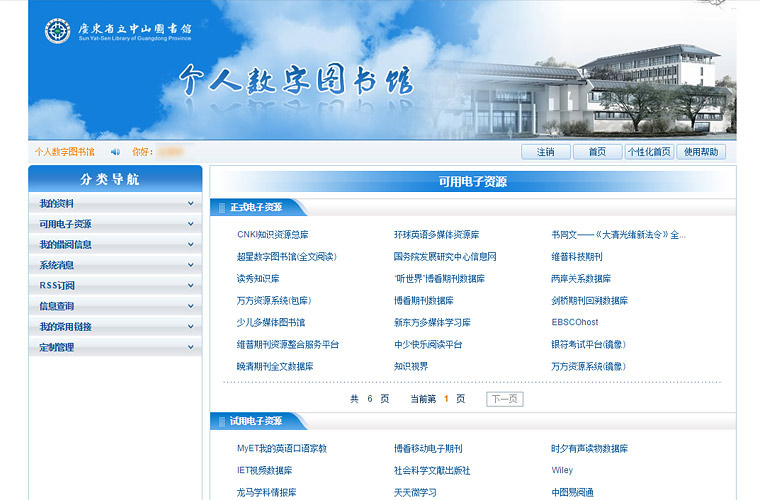Open 时夕有声读物数据库 link
Image resolution: width=760 pixels, height=500 pixels.
point(589,449)
